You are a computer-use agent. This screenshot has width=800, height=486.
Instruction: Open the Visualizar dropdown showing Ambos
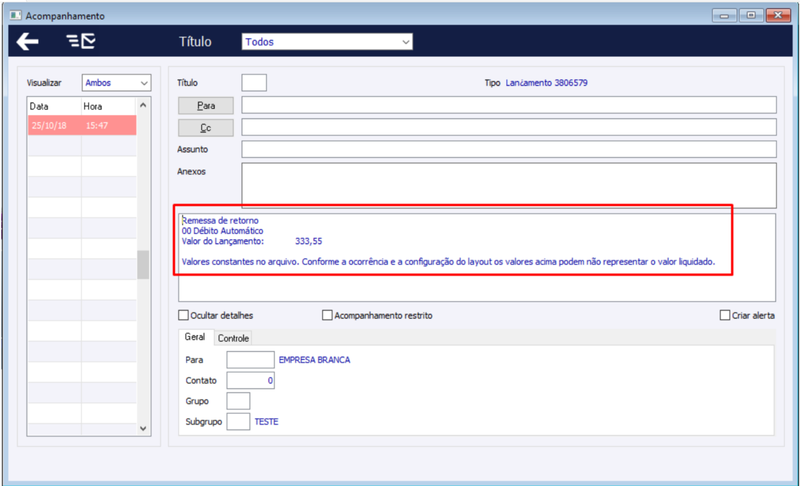click(x=116, y=83)
